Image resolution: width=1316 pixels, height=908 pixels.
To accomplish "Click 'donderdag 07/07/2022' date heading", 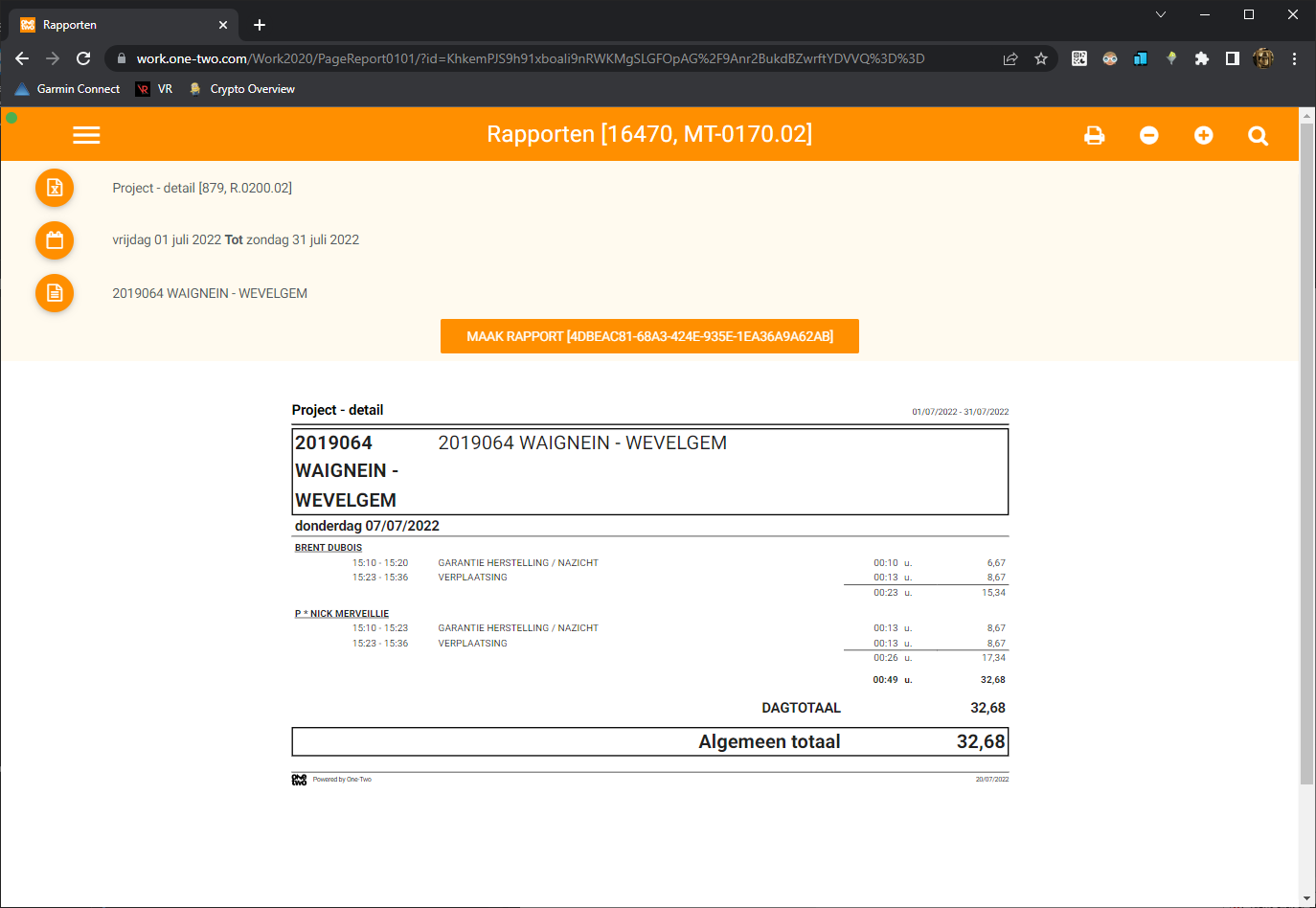I will tap(367, 526).
